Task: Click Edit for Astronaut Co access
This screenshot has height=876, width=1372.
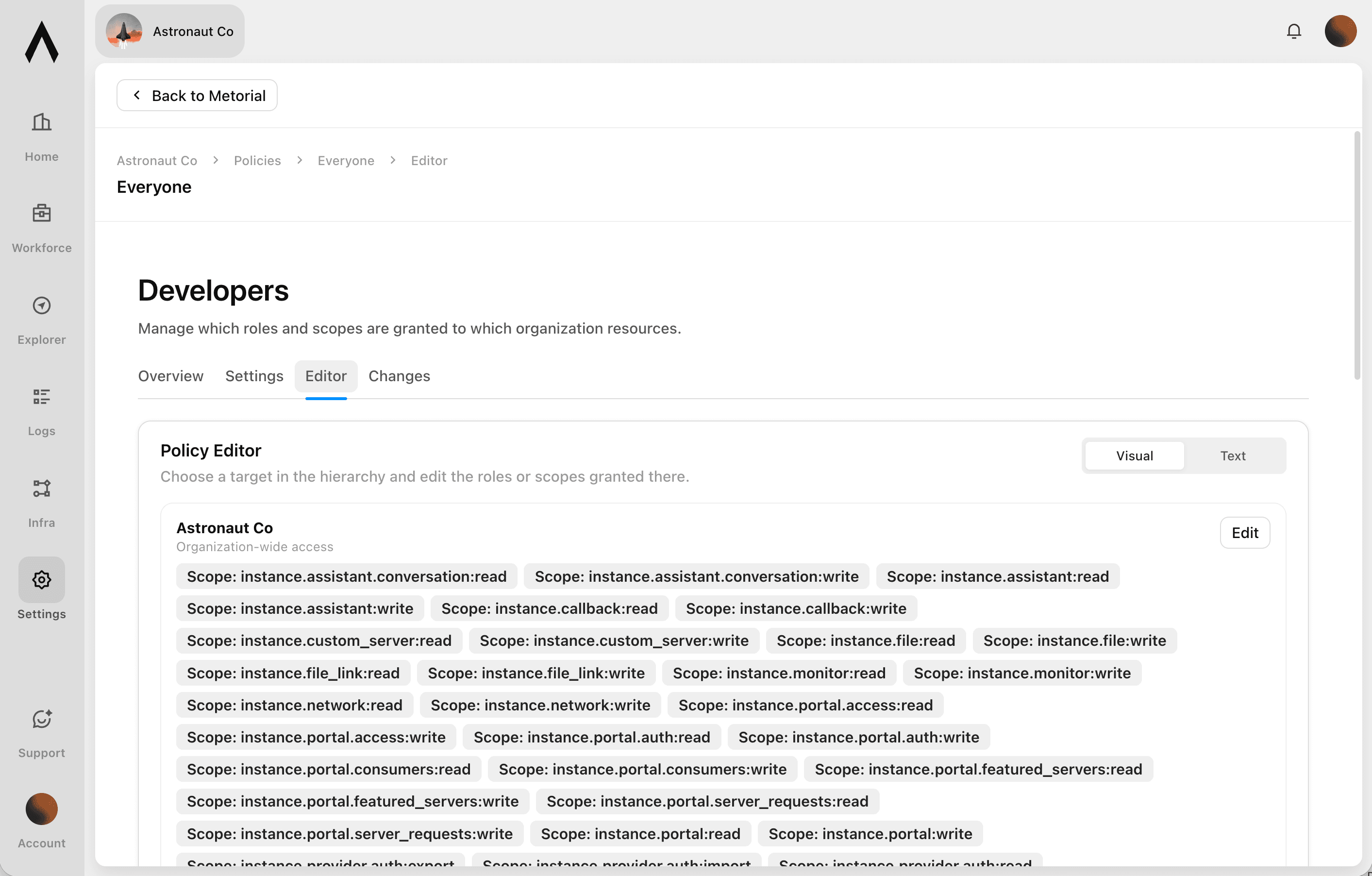Action: pos(1245,533)
